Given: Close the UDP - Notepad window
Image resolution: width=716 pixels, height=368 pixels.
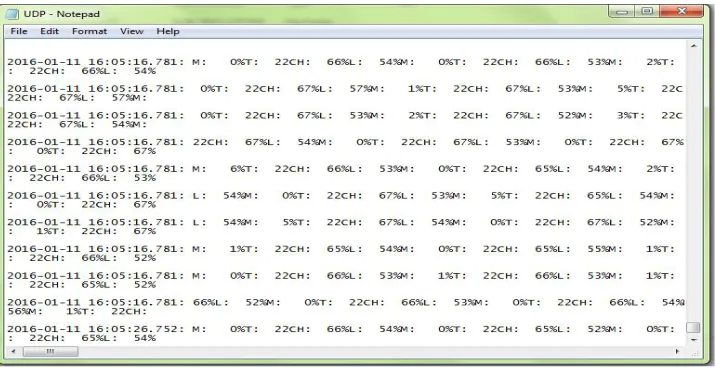Looking at the screenshot, I should [682, 12].
